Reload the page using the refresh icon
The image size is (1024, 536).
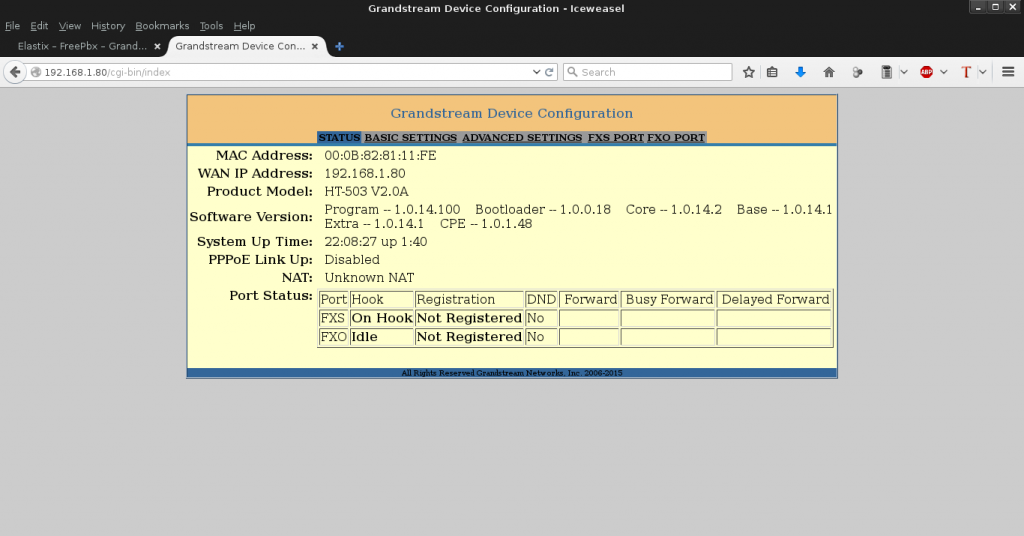[550, 72]
